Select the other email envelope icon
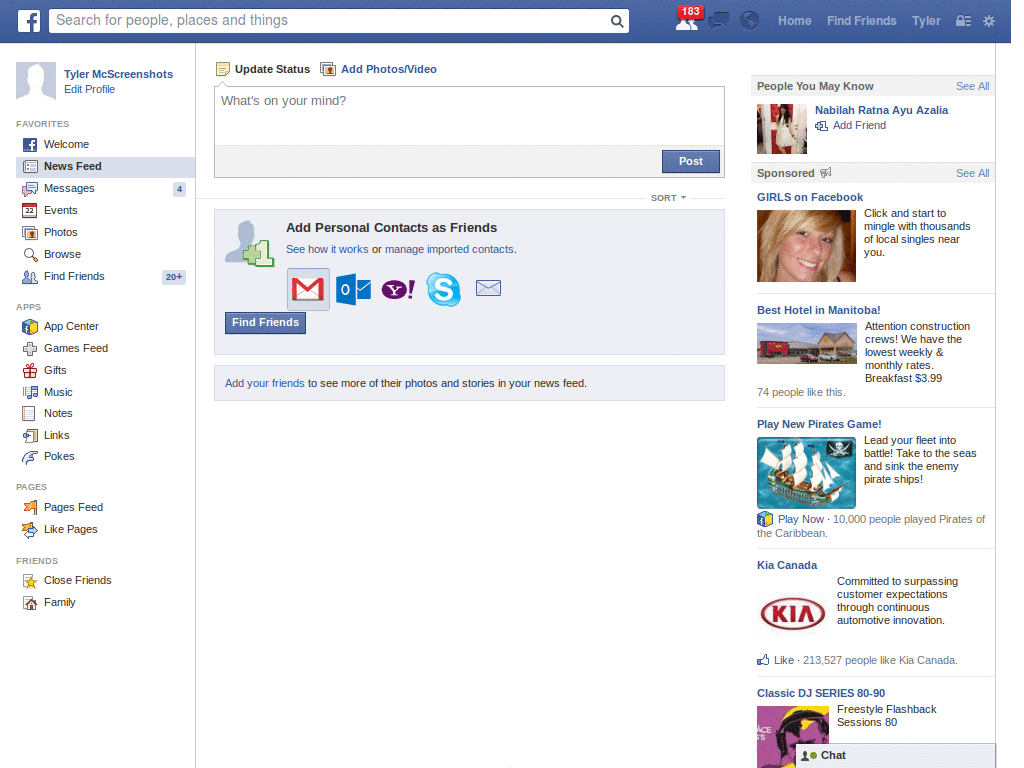This screenshot has height=768, width=1024. point(488,288)
